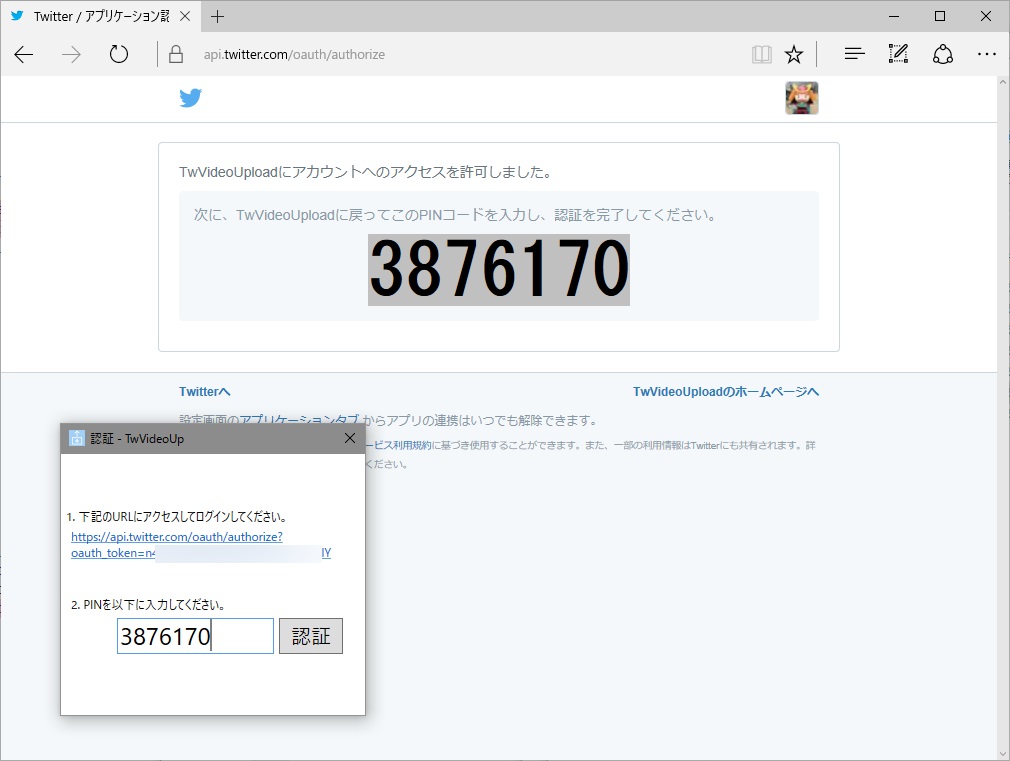This screenshot has width=1010, height=761.
Task: Add the page to favorites with the star
Action: coord(793,54)
